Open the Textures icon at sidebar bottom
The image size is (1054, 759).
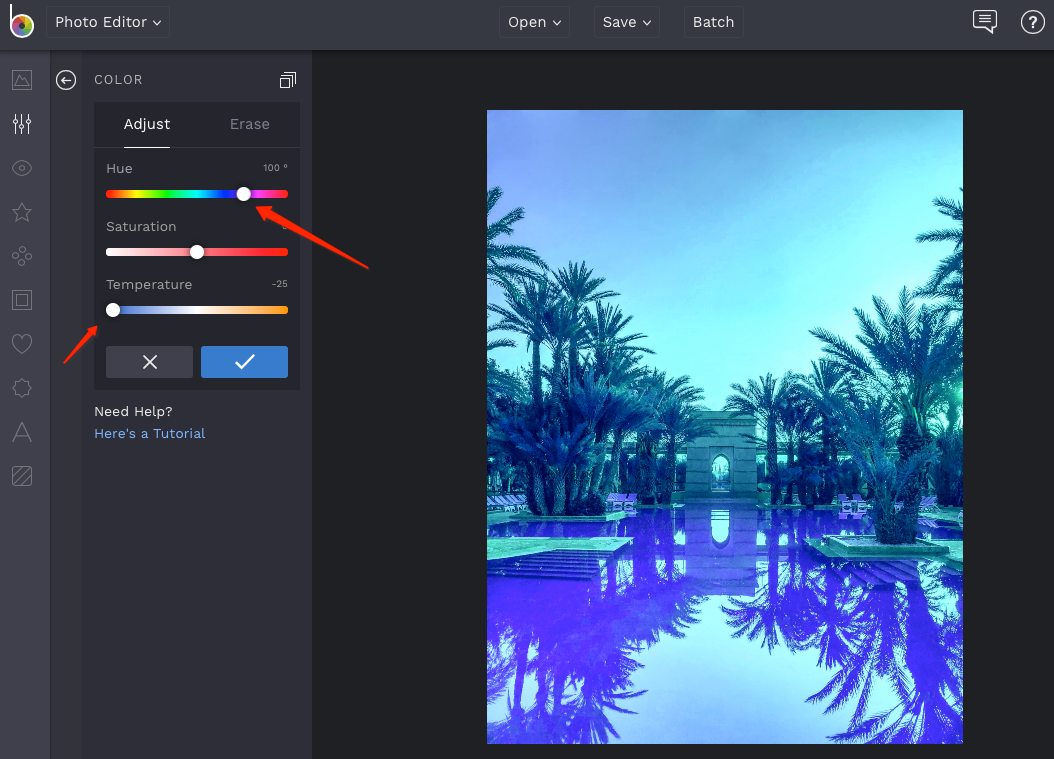[x=22, y=476]
